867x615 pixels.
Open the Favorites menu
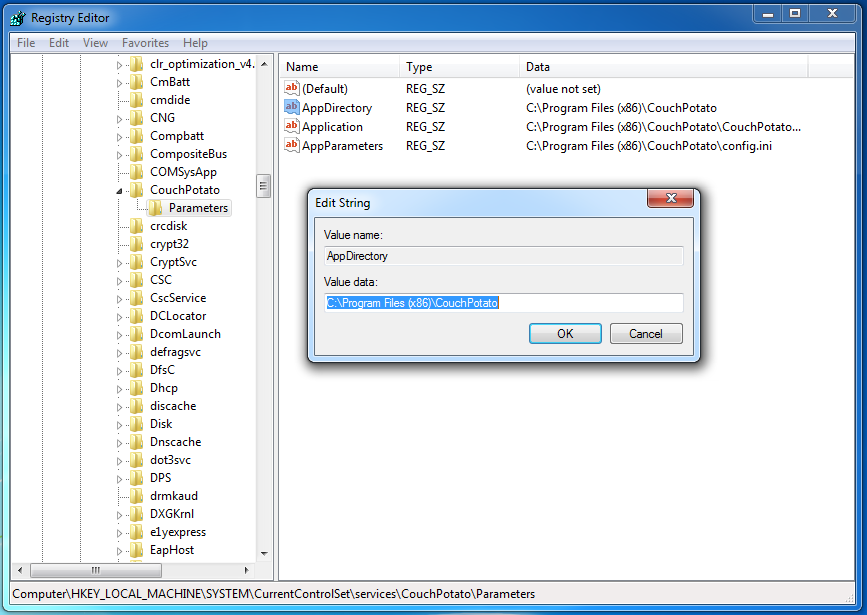pos(145,43)
